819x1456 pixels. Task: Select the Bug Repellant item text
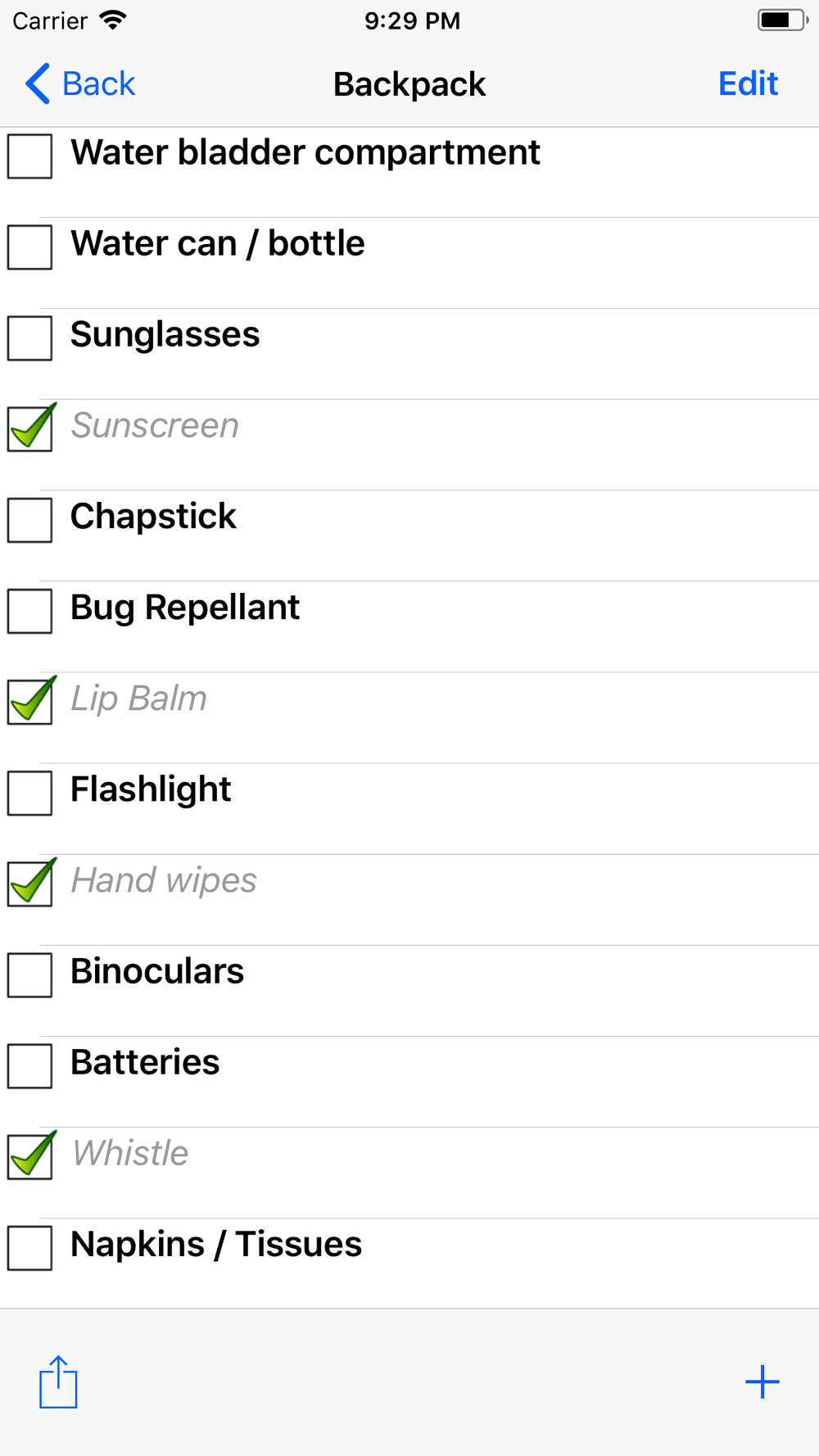click(185, 608)
